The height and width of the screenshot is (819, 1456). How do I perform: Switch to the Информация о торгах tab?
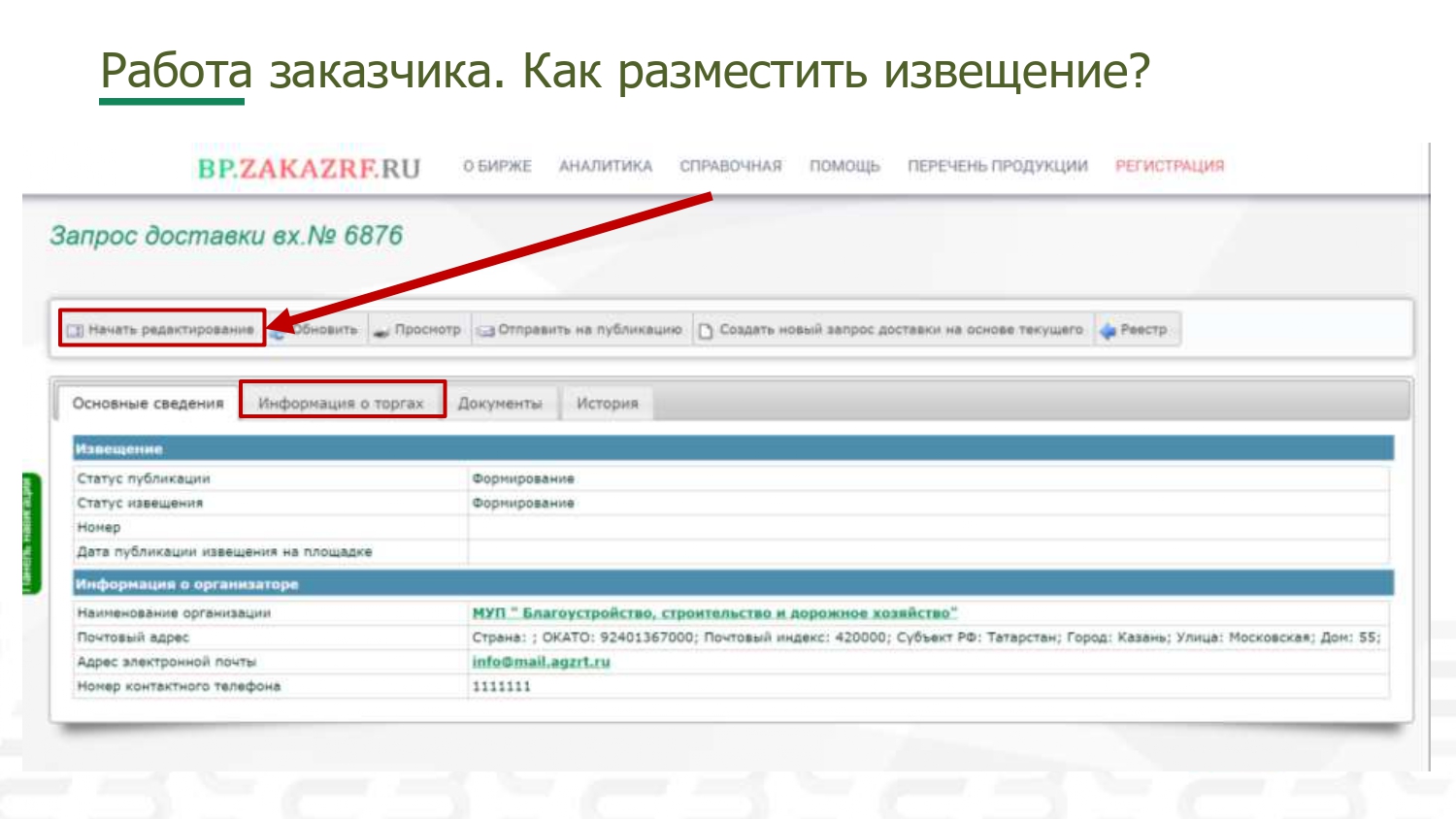341,404
